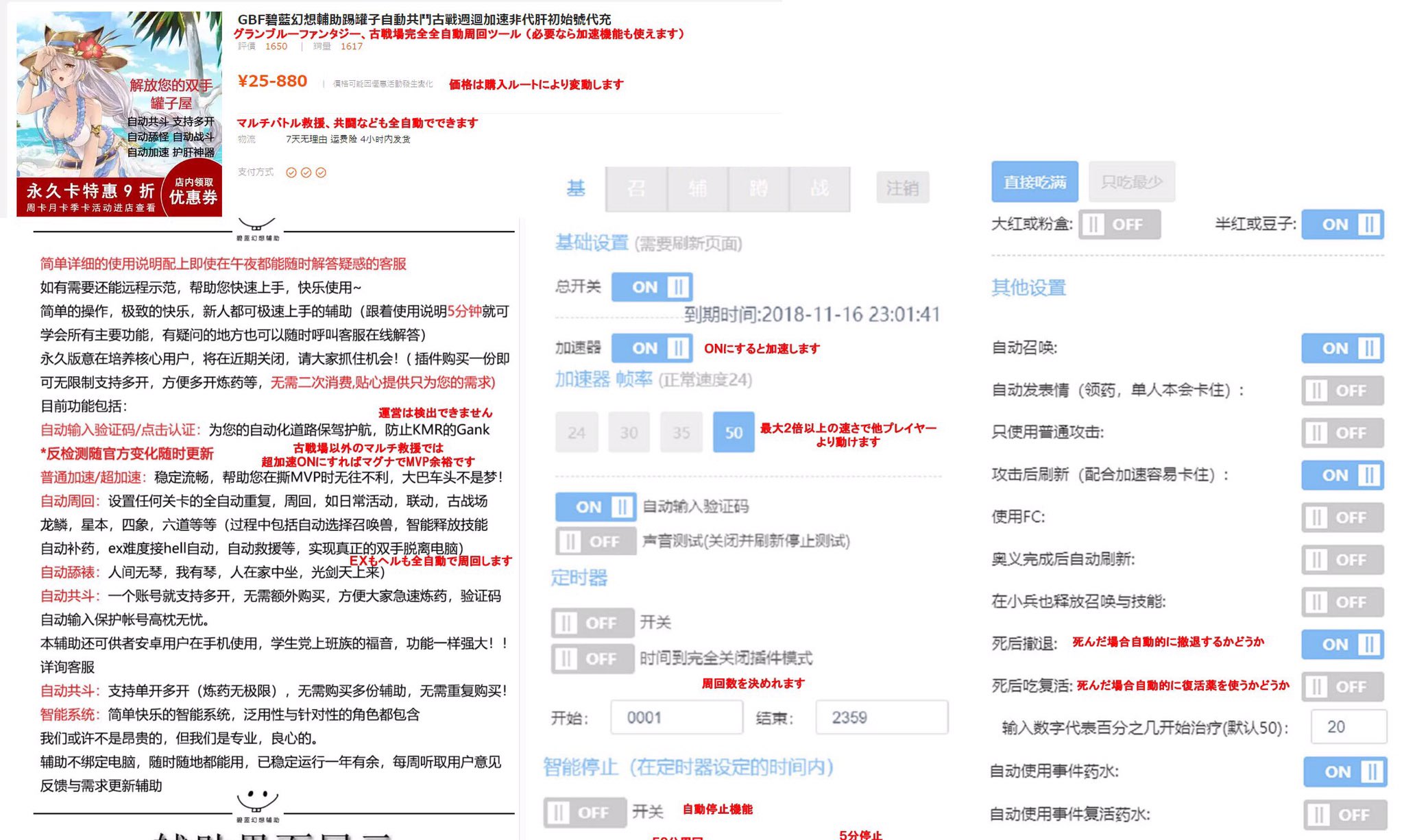Disable 自动使用事件药水 toggle

1344,771
